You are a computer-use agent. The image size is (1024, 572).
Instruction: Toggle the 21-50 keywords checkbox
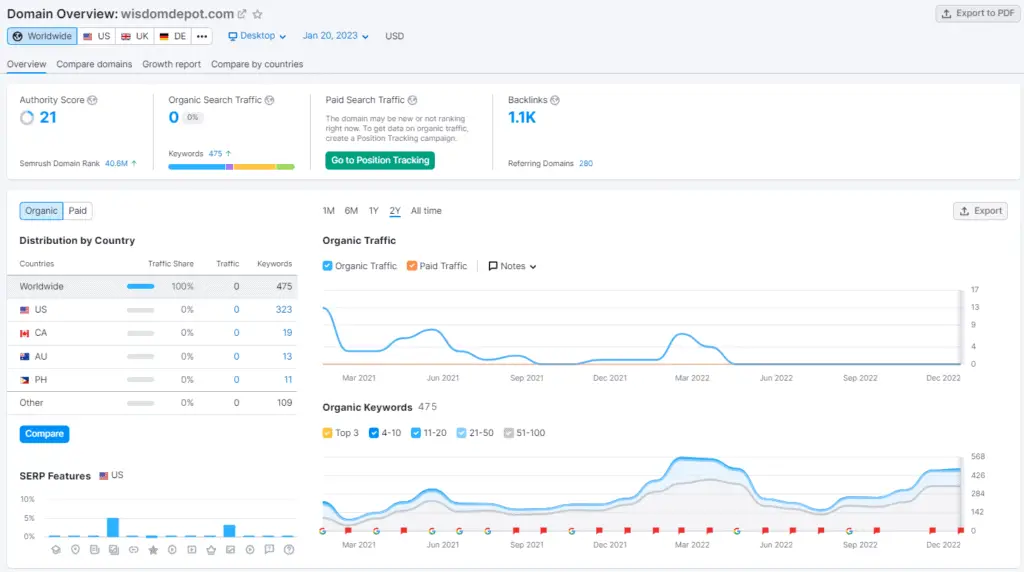pyautogui.click(x=461, y=433)
